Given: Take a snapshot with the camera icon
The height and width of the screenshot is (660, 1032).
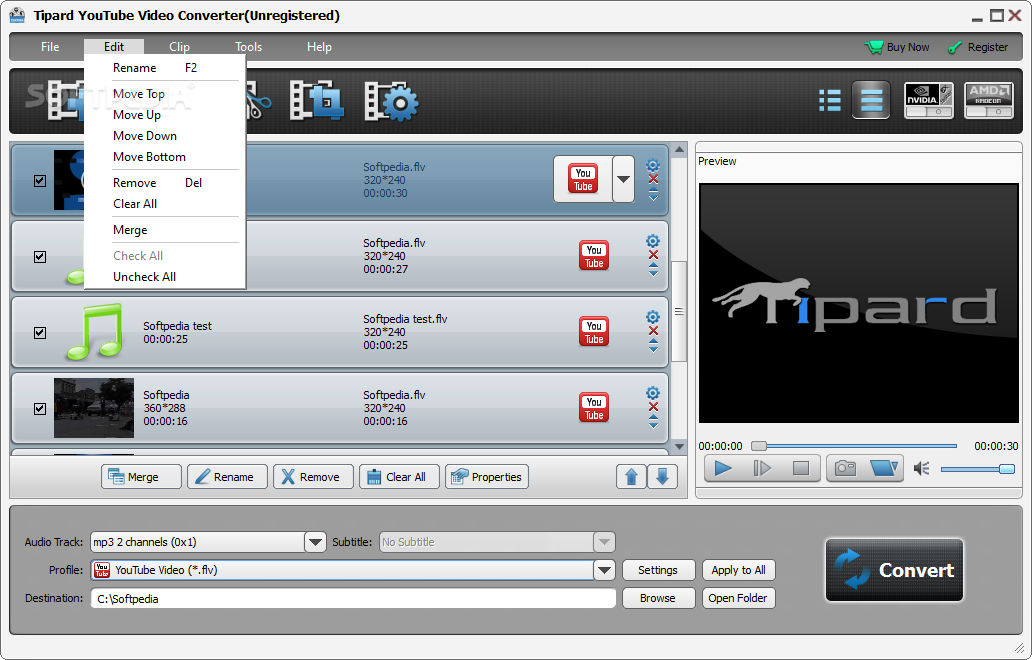Looking at the screenshot, I should click(845, 468).
